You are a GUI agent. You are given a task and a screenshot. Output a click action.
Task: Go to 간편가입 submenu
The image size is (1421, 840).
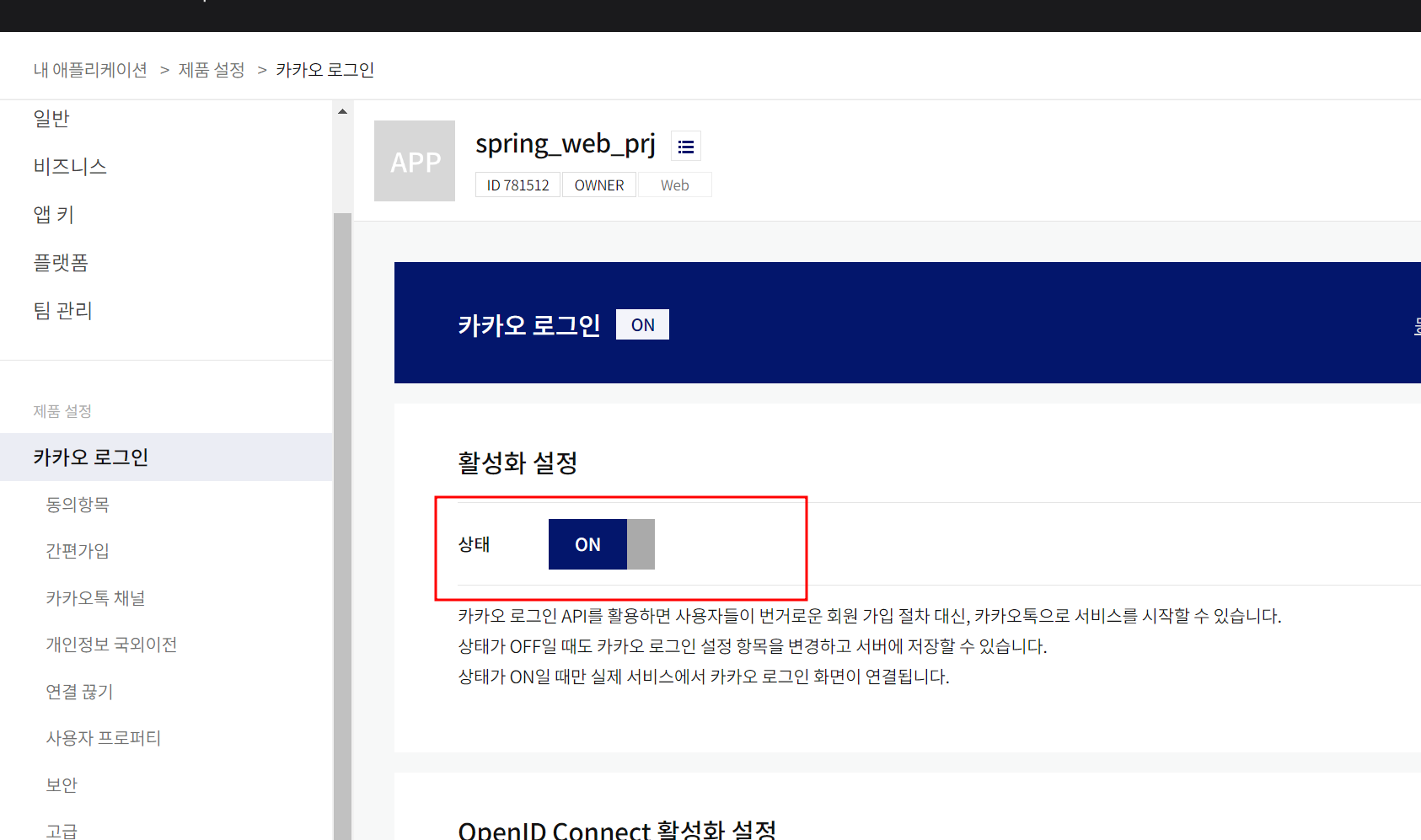pos(78,551)
